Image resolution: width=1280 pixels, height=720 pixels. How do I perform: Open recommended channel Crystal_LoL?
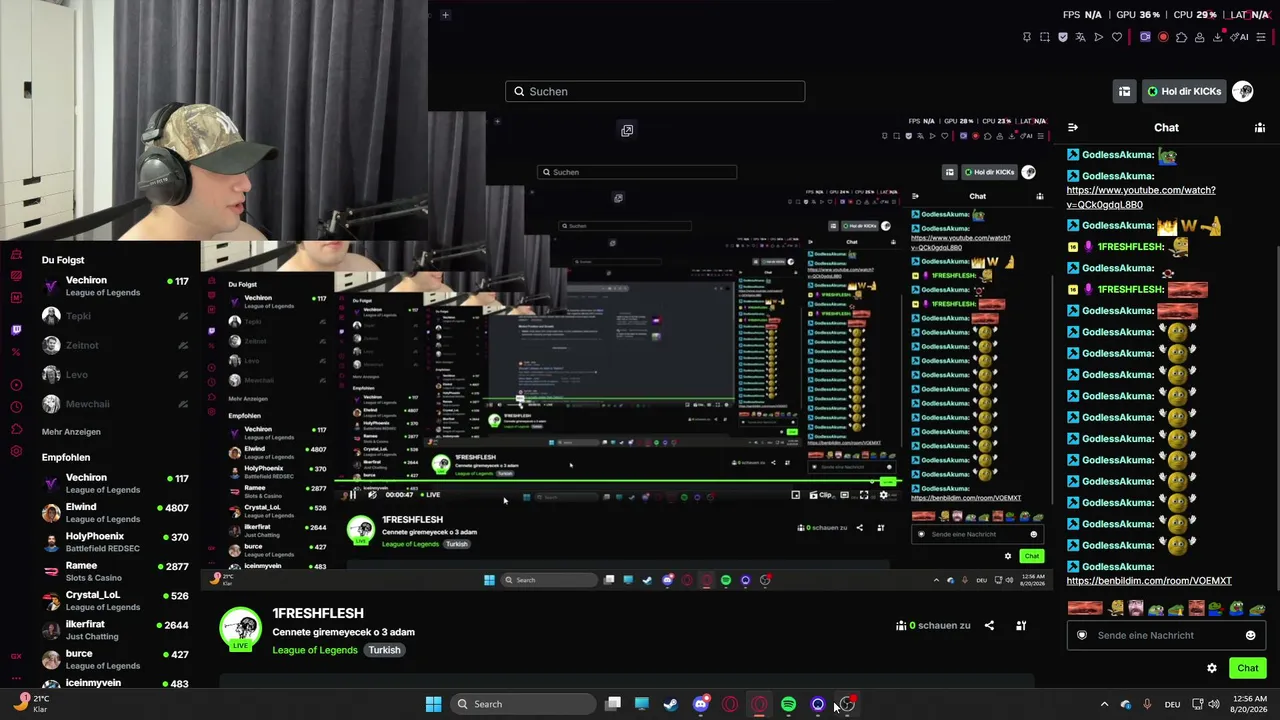point(114,601)
